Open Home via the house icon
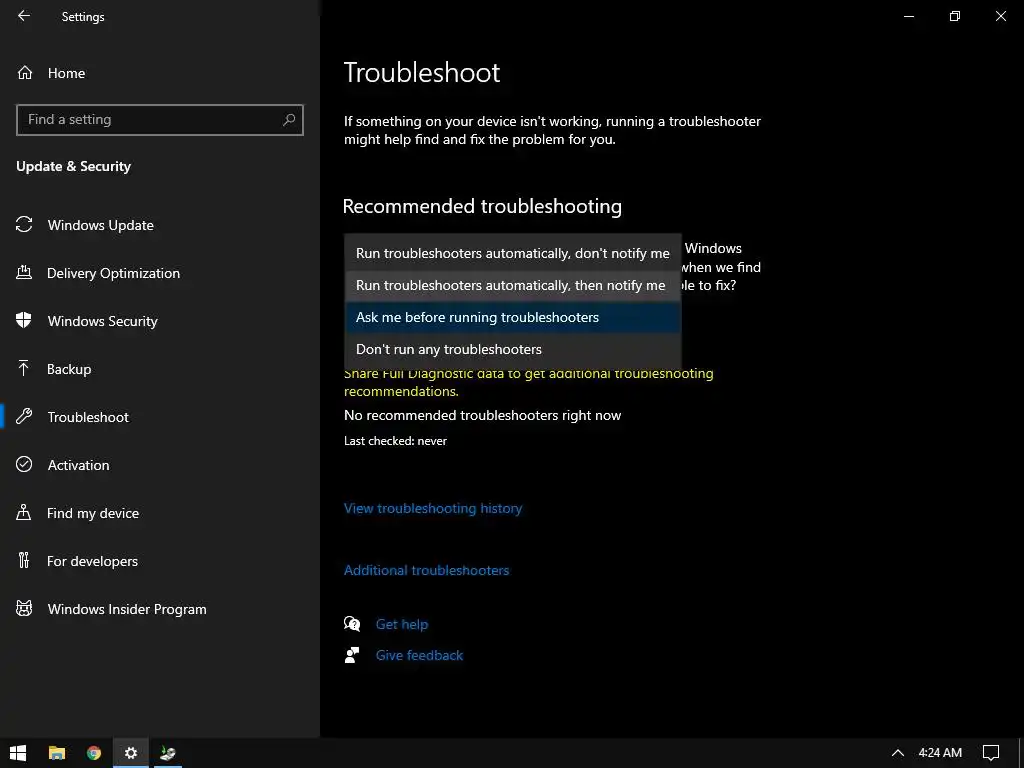This screenshot has height=768, width=1024. 25,72
